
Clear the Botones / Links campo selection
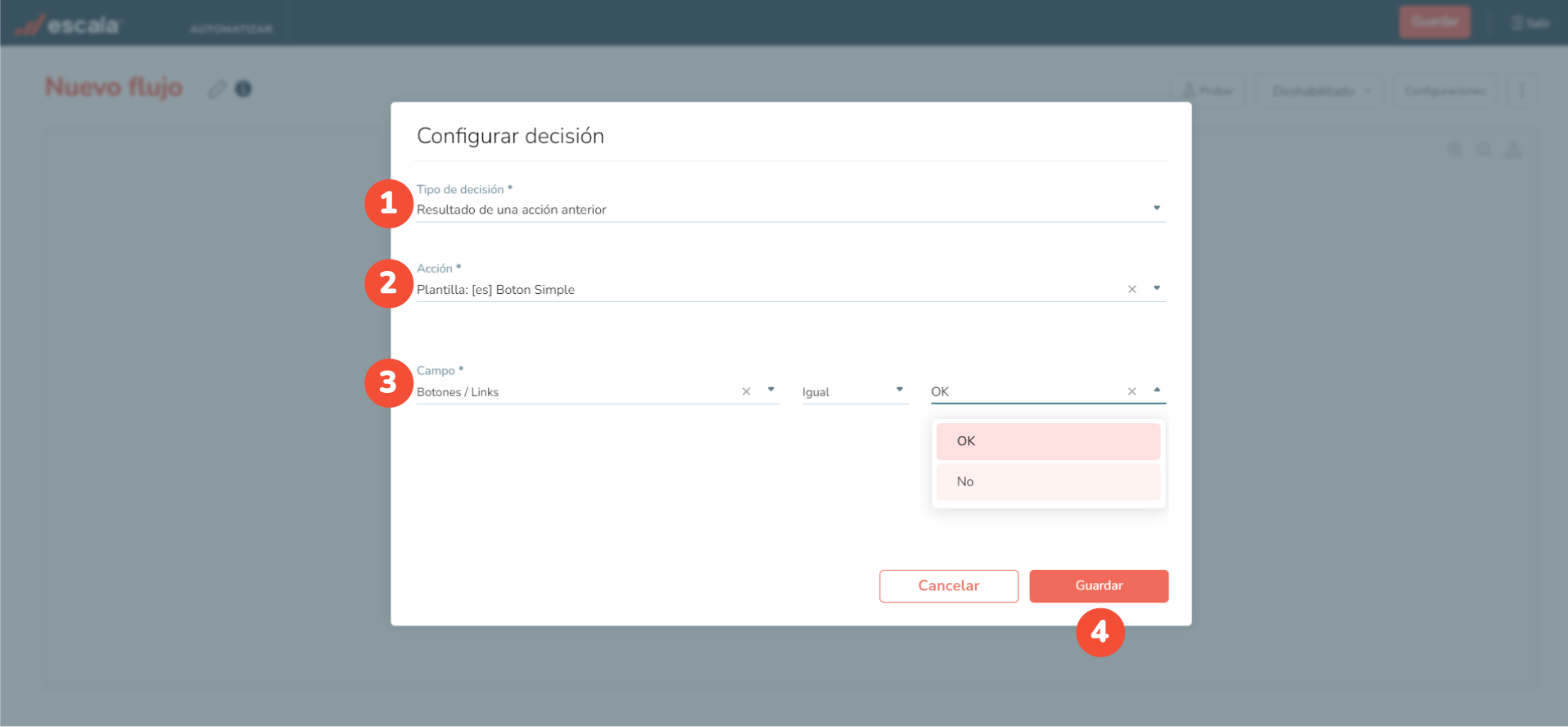coord(746,391)
